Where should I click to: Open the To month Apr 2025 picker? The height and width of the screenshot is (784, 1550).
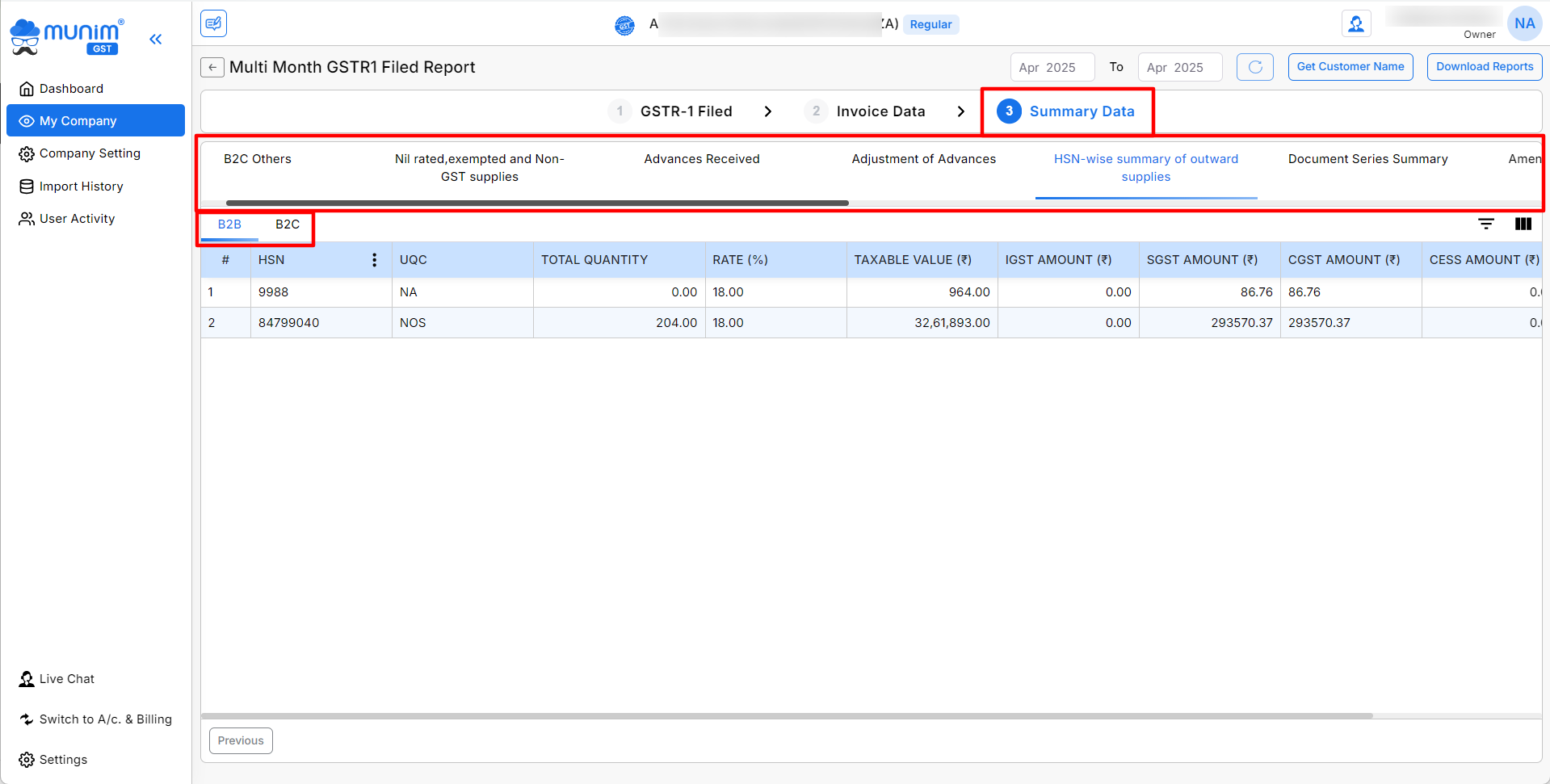pos(1179,68)
